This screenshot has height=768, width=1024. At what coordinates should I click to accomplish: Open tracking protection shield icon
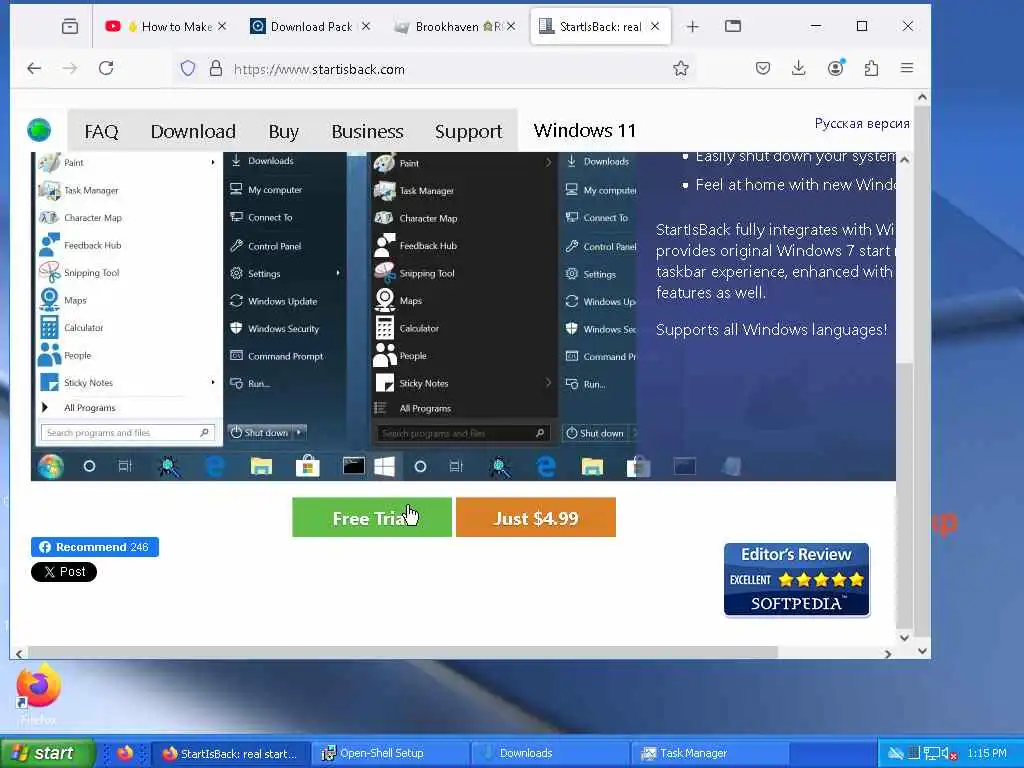(x=187, y=69)
